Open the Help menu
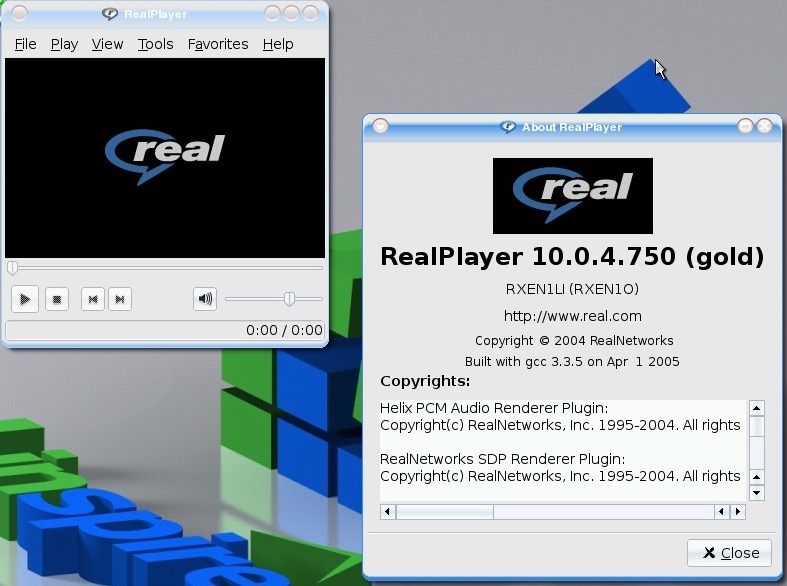787x586 pixels. pos(278,44)
